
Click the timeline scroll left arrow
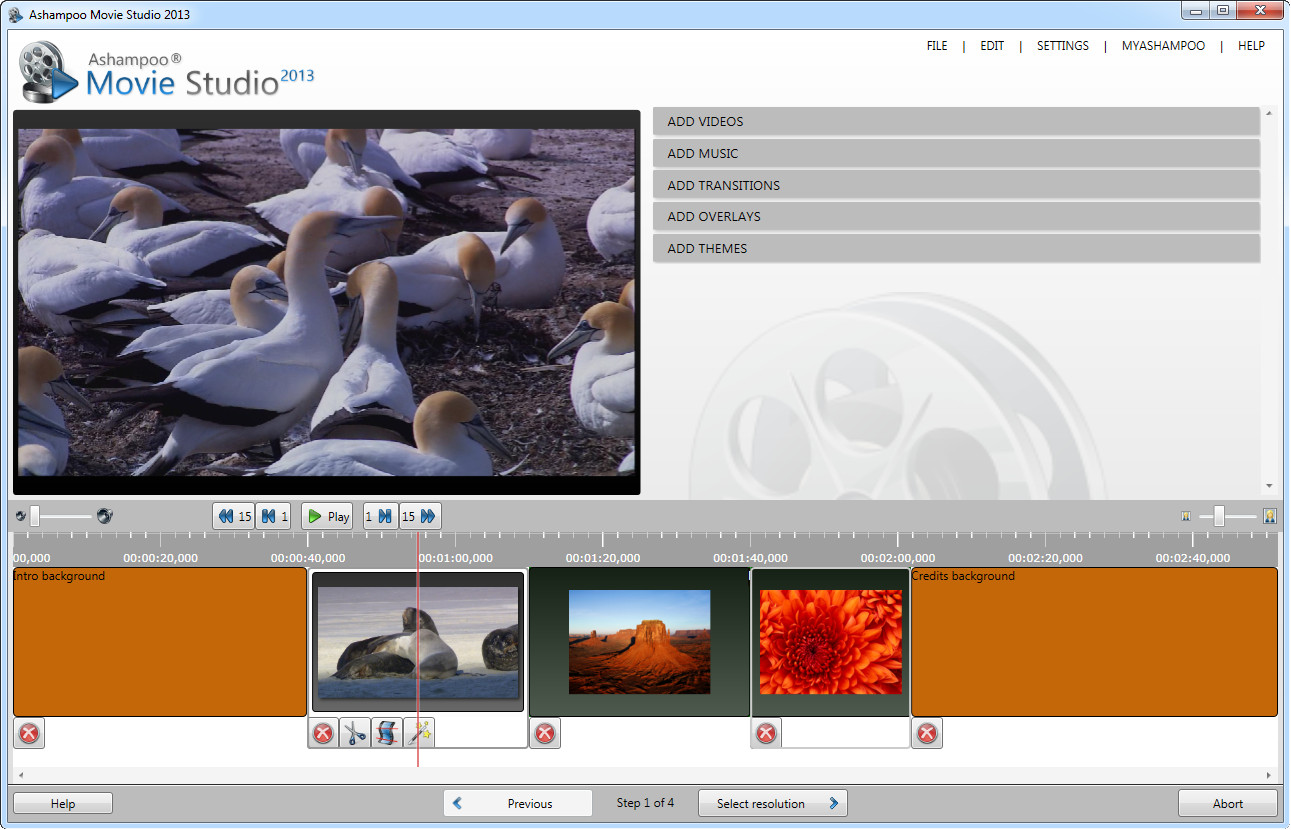tap(20, 775)
